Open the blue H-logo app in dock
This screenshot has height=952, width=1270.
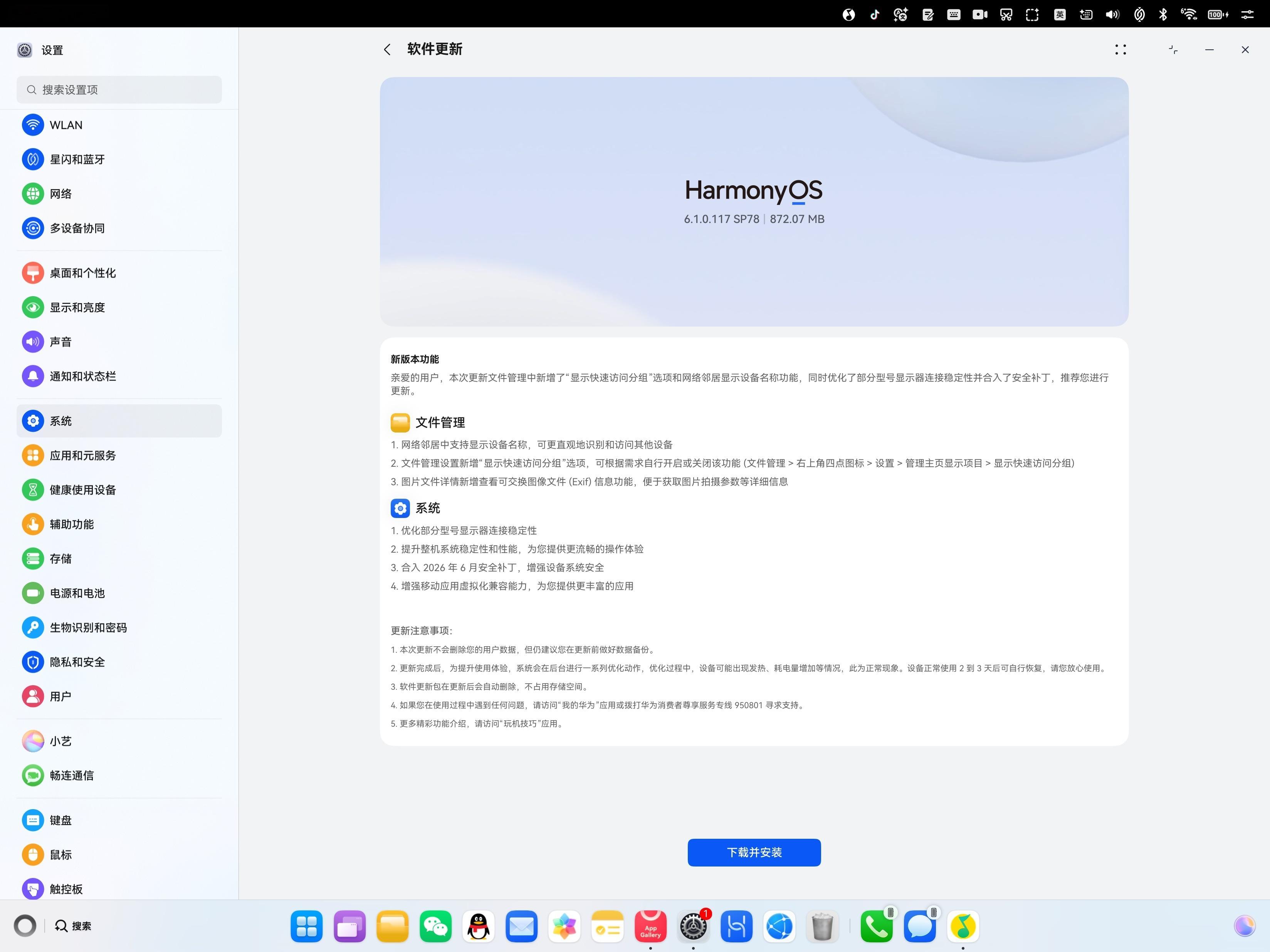pos(737,926)
